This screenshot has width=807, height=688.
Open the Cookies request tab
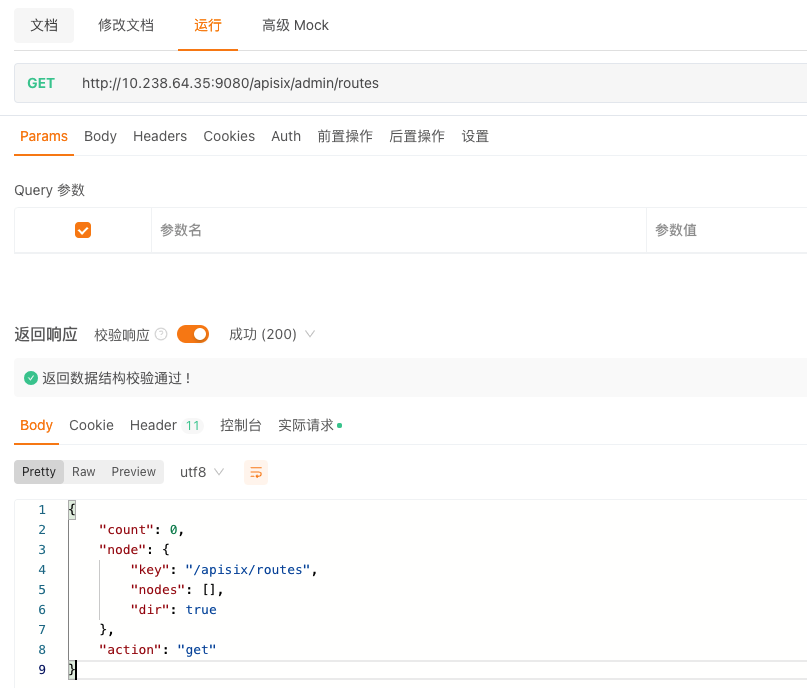[x=229, y=136]
